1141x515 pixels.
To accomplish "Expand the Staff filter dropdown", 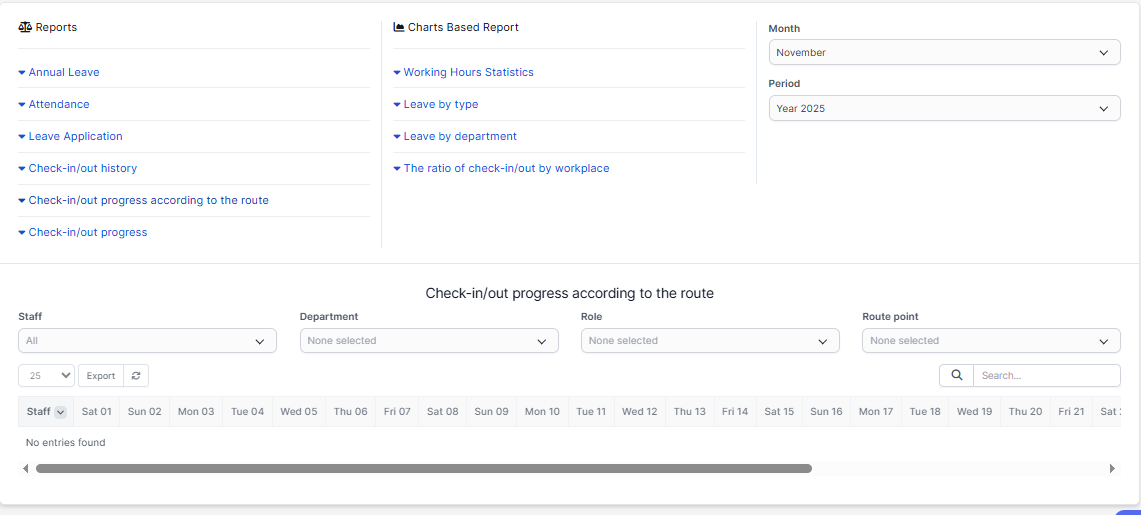I will tap(147, 341).
